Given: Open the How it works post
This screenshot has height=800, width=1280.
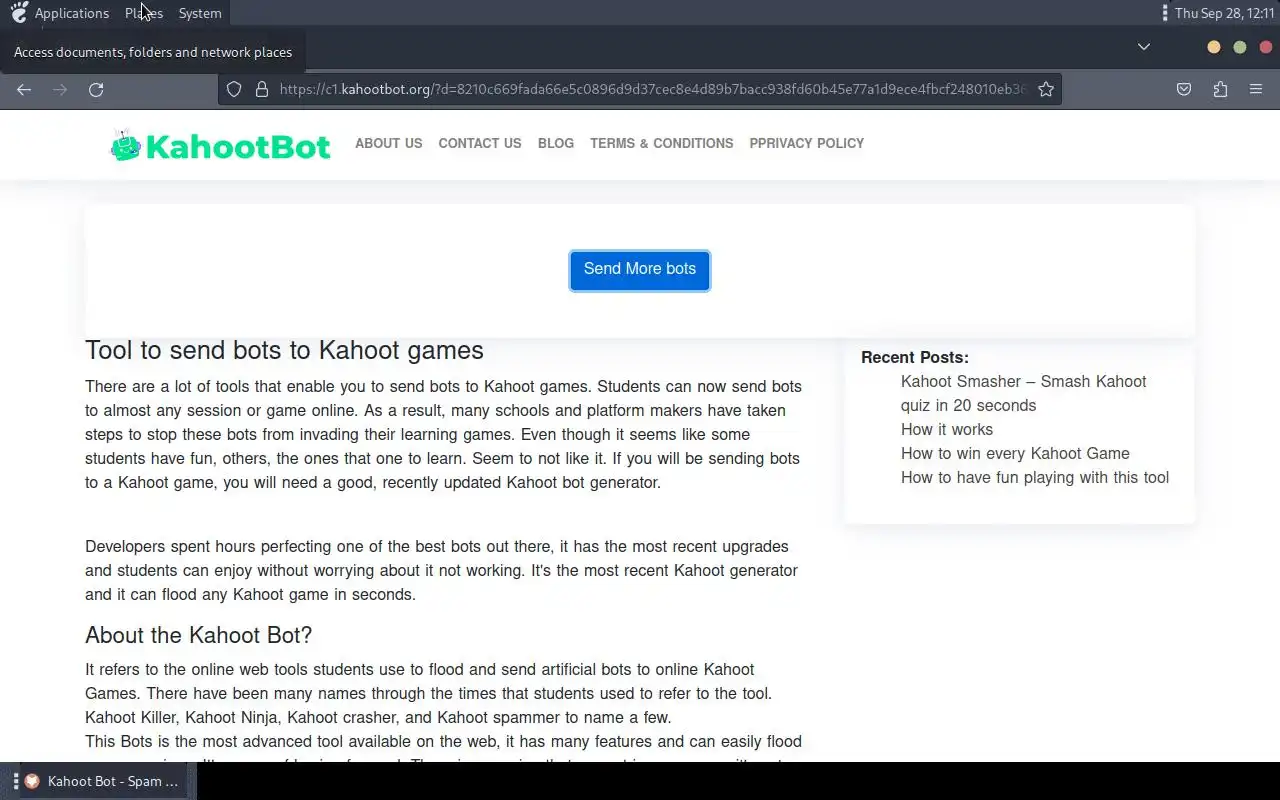Looking at the screenshot, I should [x=947, y=429].
